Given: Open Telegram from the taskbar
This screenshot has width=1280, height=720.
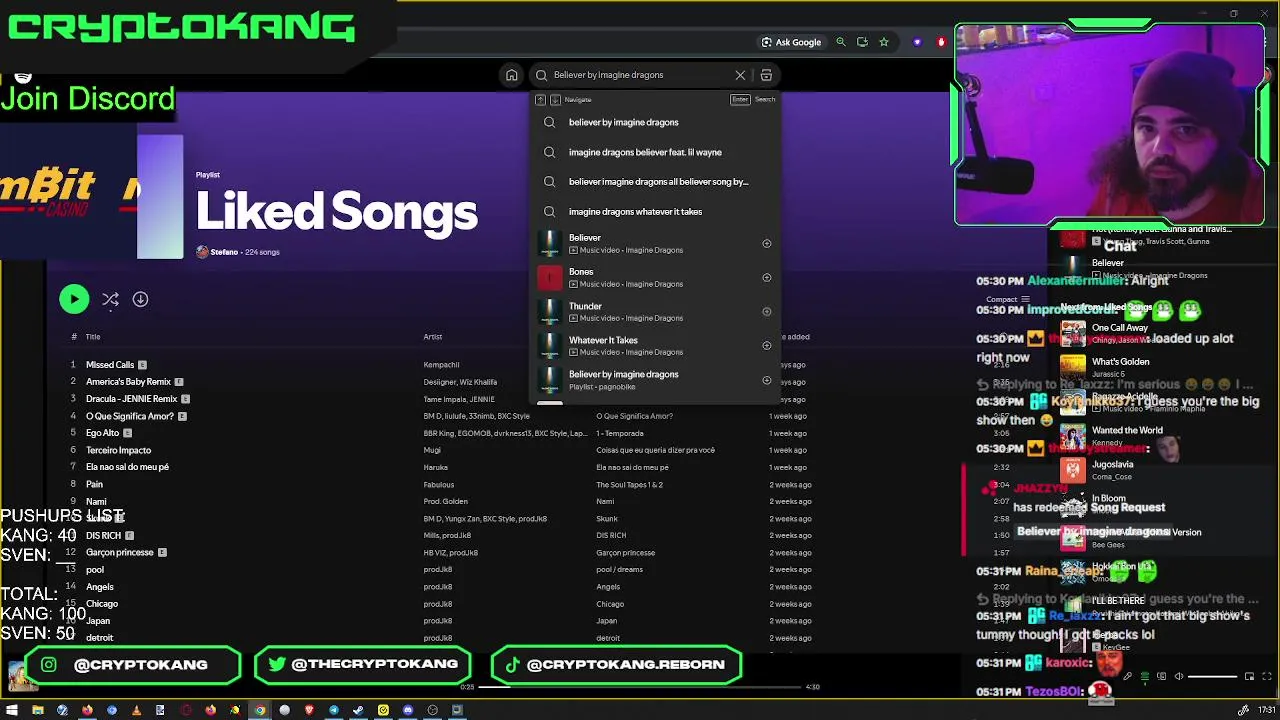Looking at the screenshot, I should point(334,710).
